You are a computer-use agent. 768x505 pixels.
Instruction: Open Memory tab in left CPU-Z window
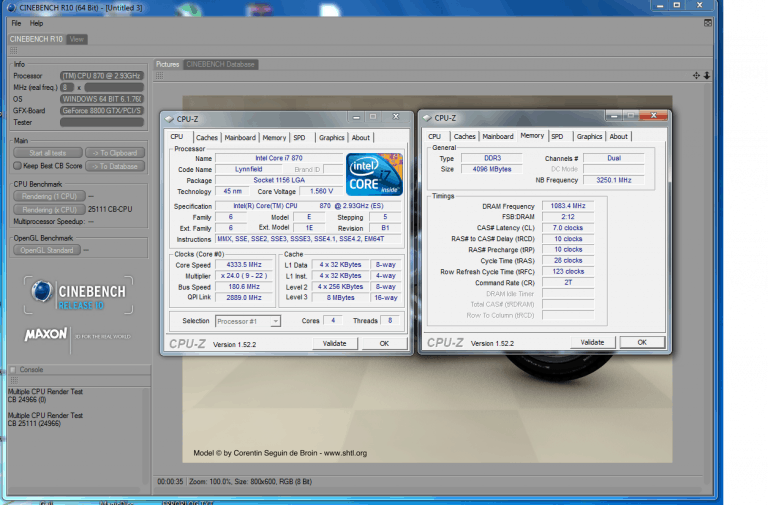pyautogui.click(x=274, y=138)
